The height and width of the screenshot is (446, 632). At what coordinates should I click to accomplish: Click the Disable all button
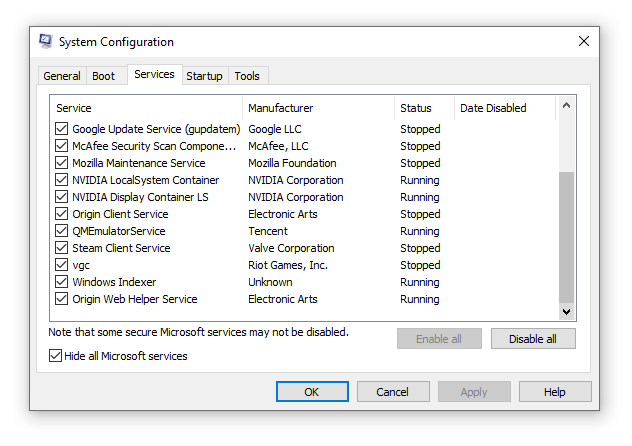point(533,339)
